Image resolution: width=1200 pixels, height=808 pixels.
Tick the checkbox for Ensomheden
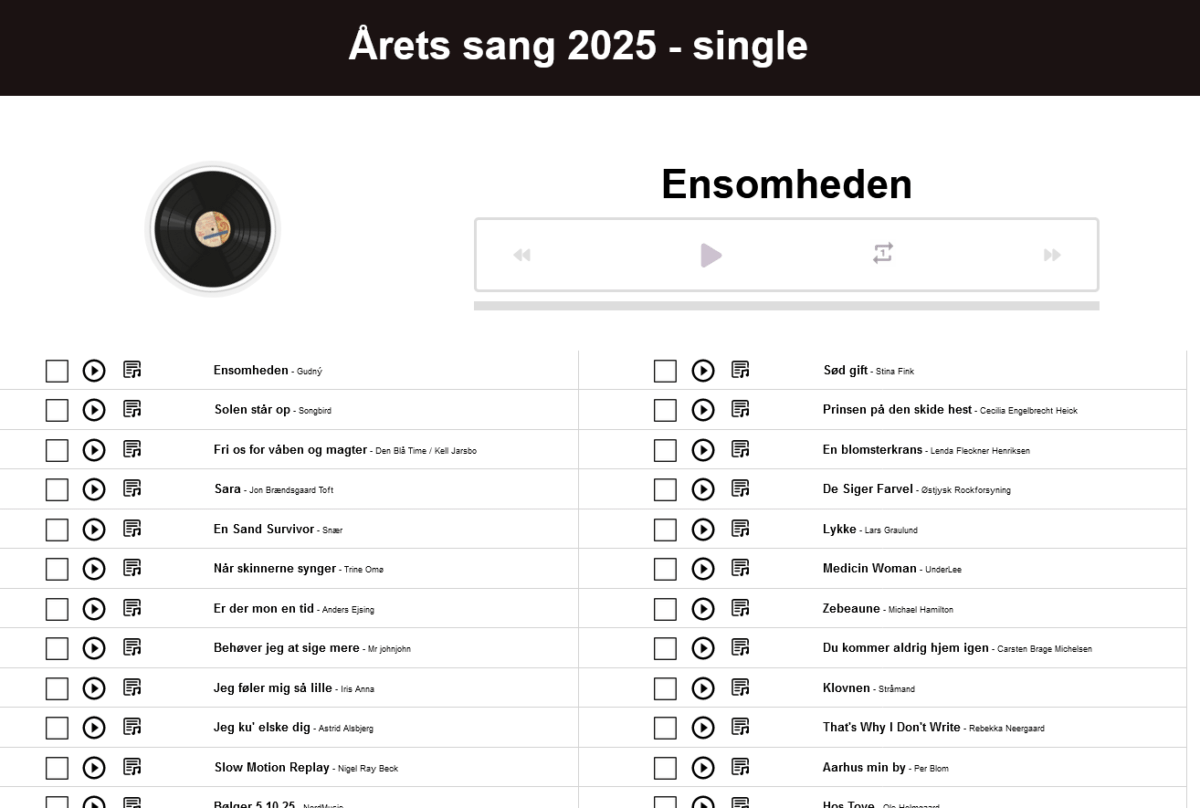click(x=57, y=371)
